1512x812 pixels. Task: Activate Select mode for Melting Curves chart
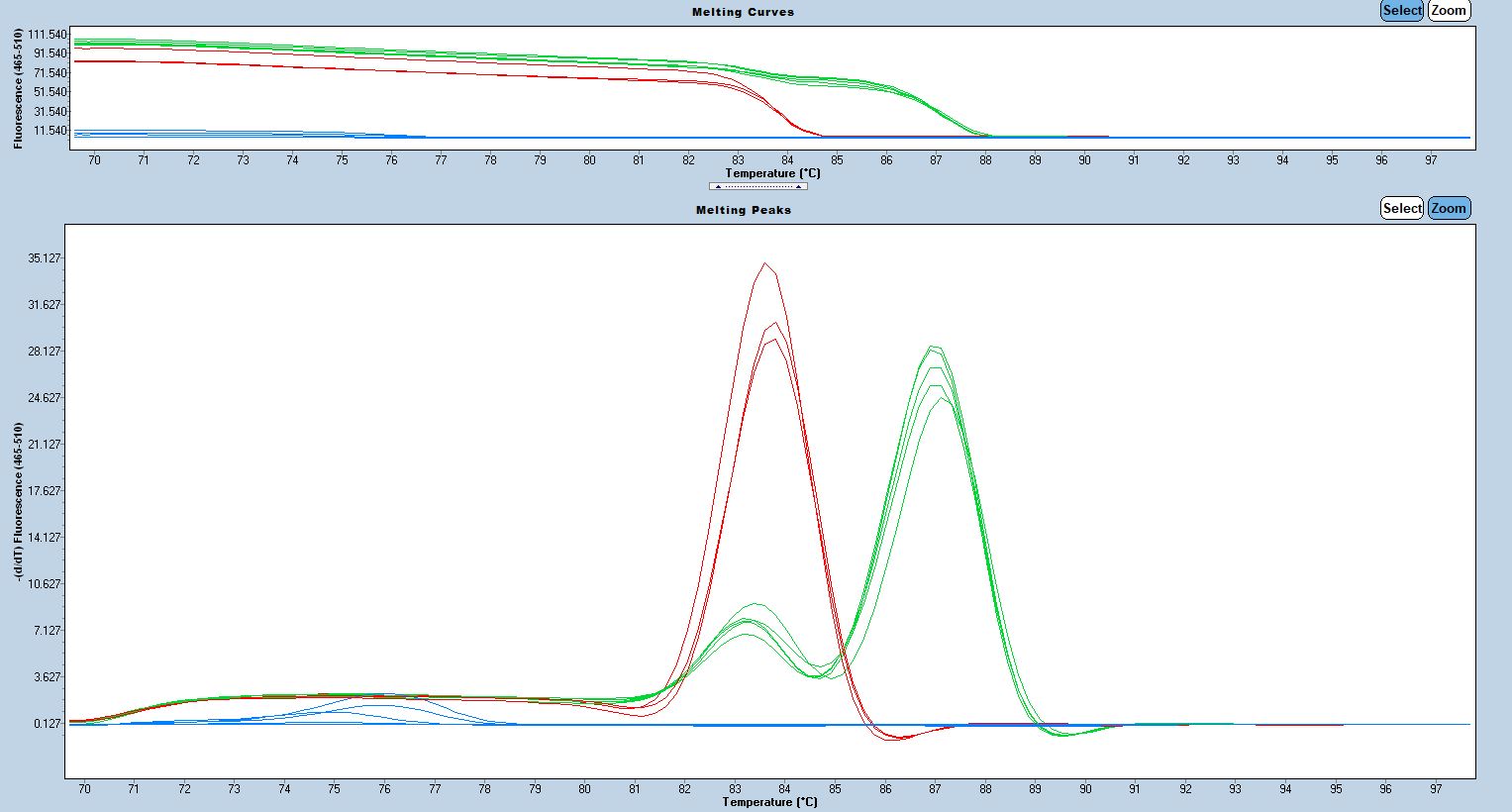pyautogui.click(x=1402, y=11)
